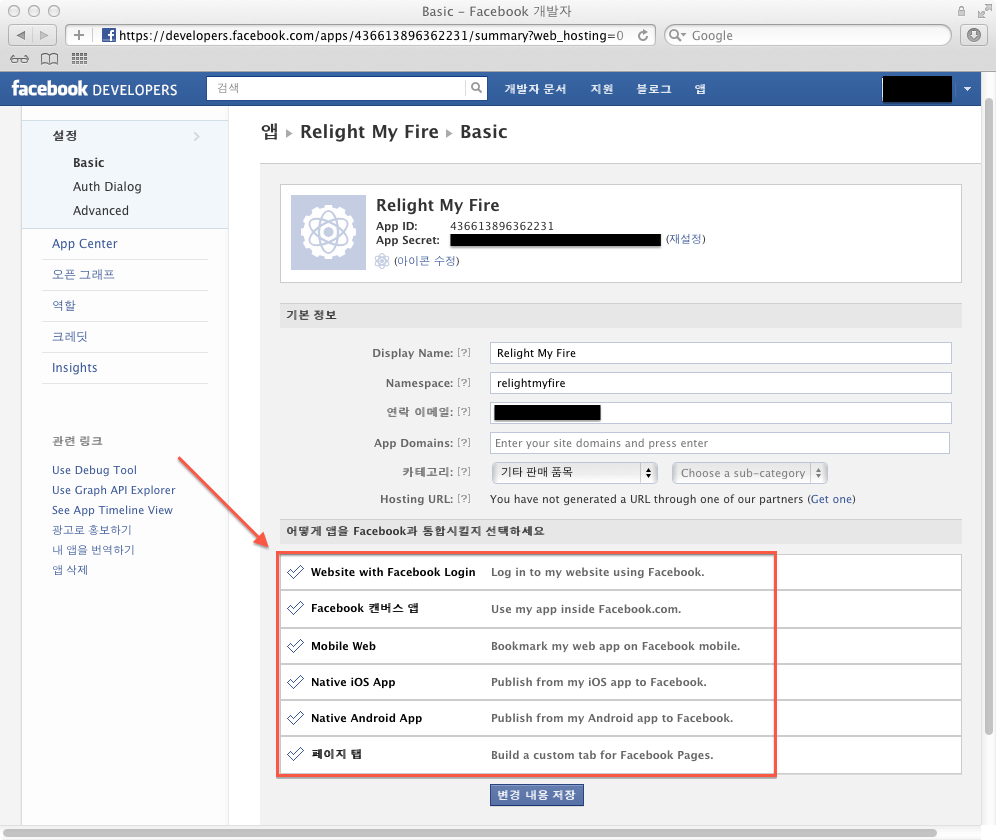This screenshot has height=840, width=996.
Task: Click the Safari reload page icon
Action: [643, 35]
